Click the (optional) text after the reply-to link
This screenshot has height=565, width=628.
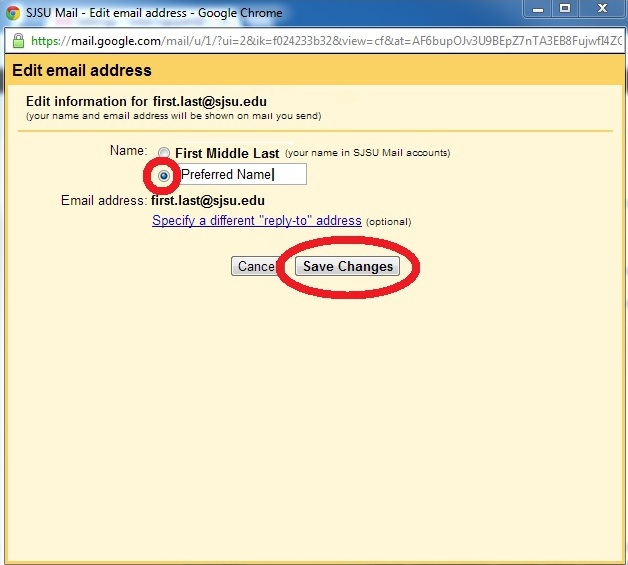tap(388, 221)
